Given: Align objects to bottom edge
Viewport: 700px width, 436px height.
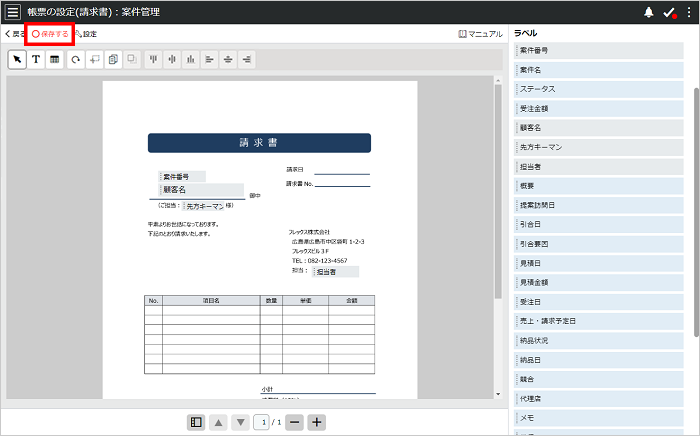Looking at the screenshot, I should [x=191, y=59].
